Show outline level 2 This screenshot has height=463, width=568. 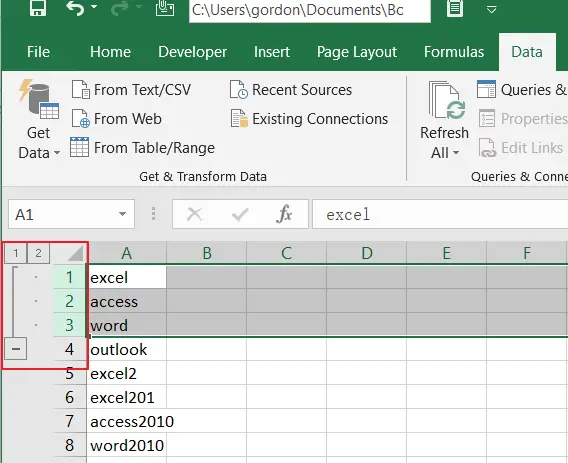[x=38, y=253]
